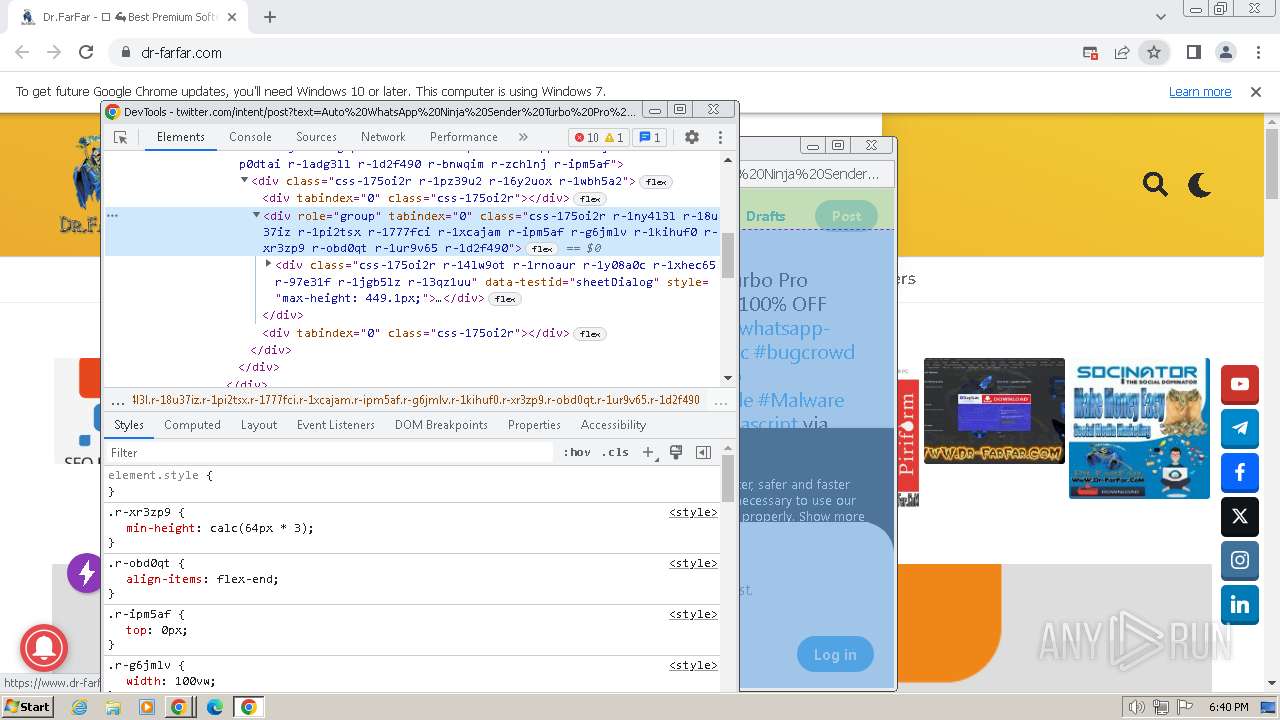1280x720 pixels.
Task: Open website search magnifier icon
Action: pyautogui.click(x=1155, y=184)
